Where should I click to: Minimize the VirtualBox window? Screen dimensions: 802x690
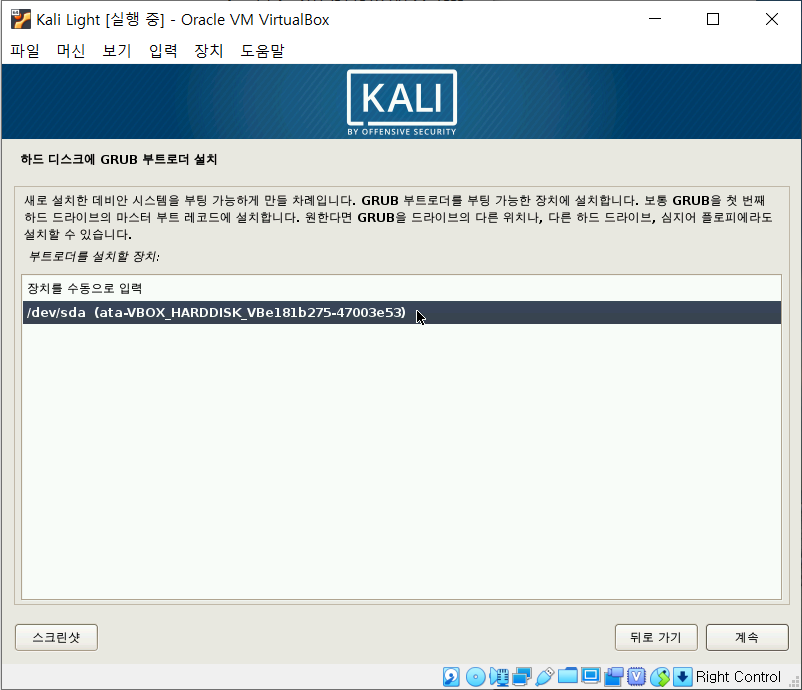pos(655,19)
